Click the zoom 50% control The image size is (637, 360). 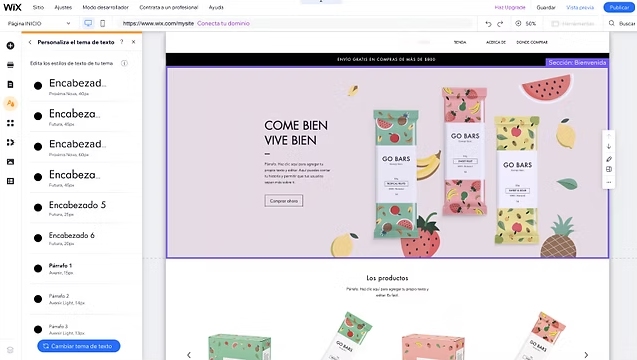526,24
